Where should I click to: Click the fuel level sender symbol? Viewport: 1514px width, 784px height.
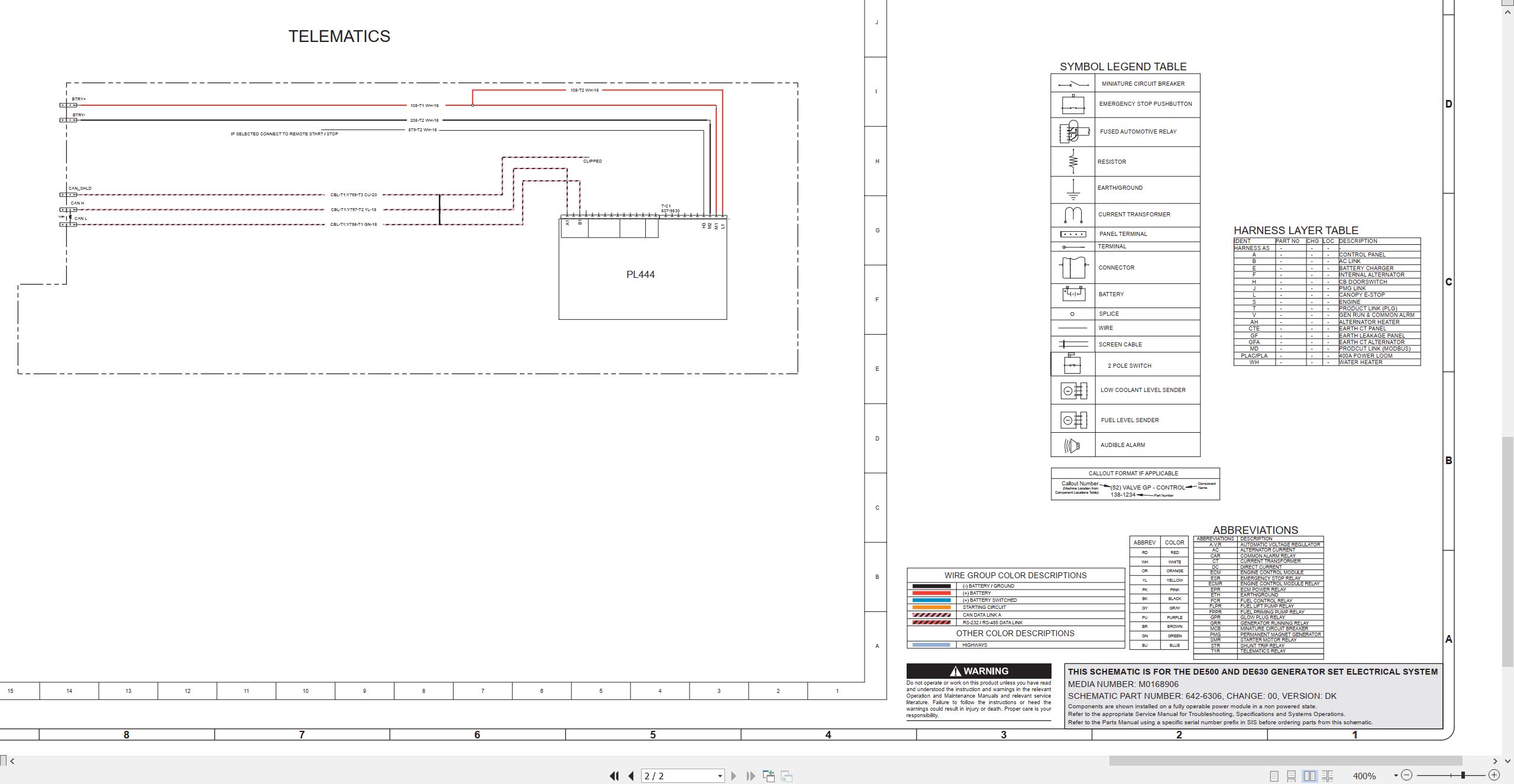[x=1073, y=420]
